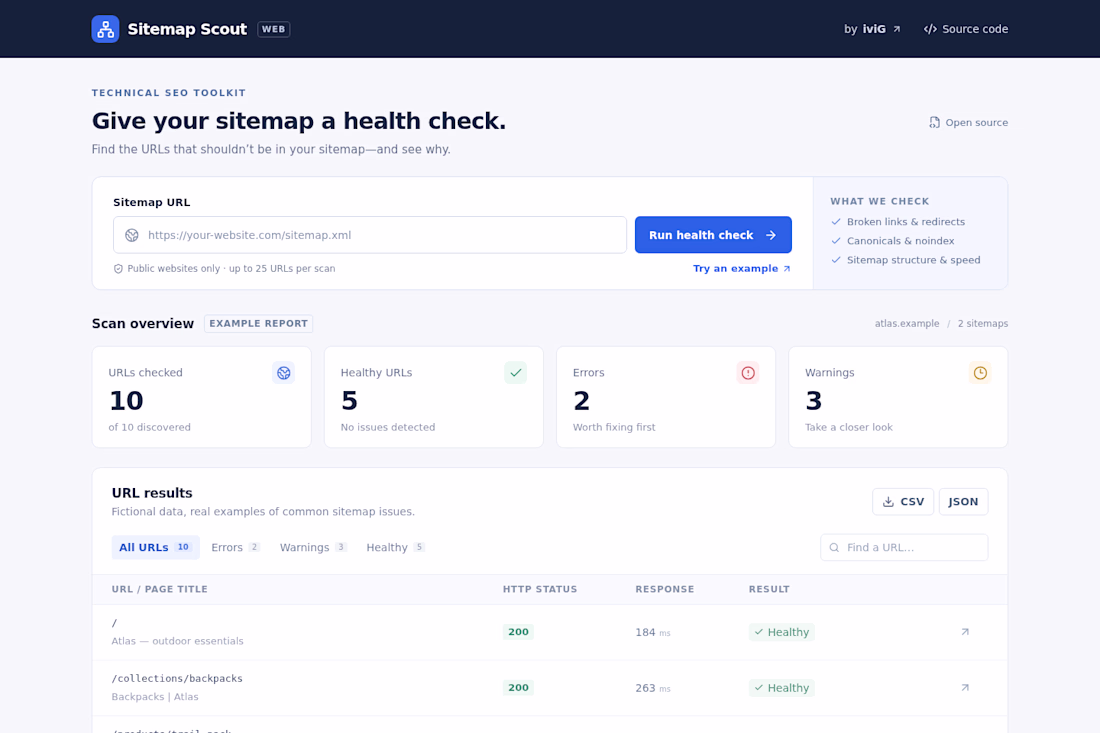Download results as CSV
The width and height of the screenshot is (1100, 733).
point(903,502)
